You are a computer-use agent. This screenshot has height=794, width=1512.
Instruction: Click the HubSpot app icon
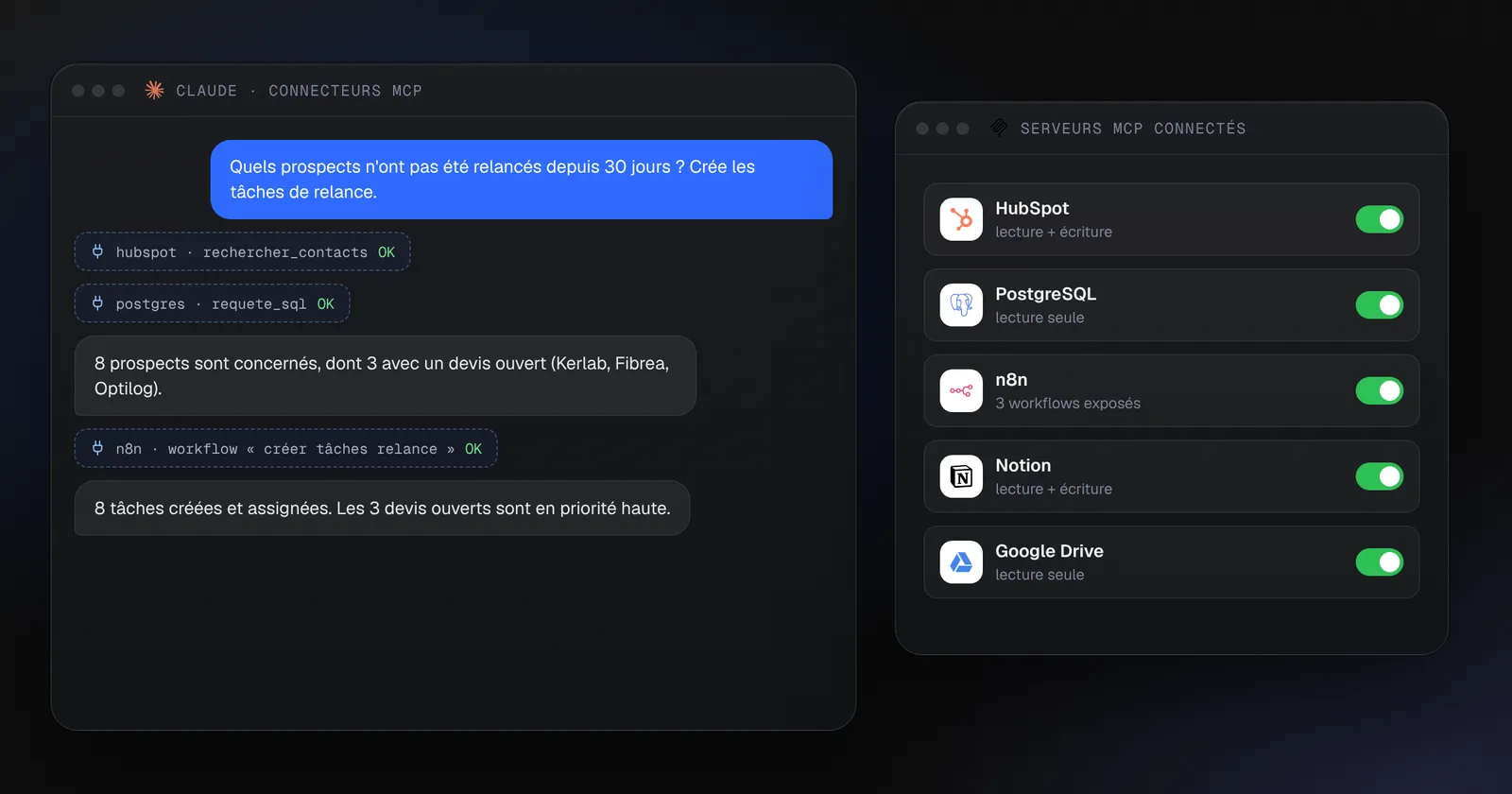(x=961, y=219)
